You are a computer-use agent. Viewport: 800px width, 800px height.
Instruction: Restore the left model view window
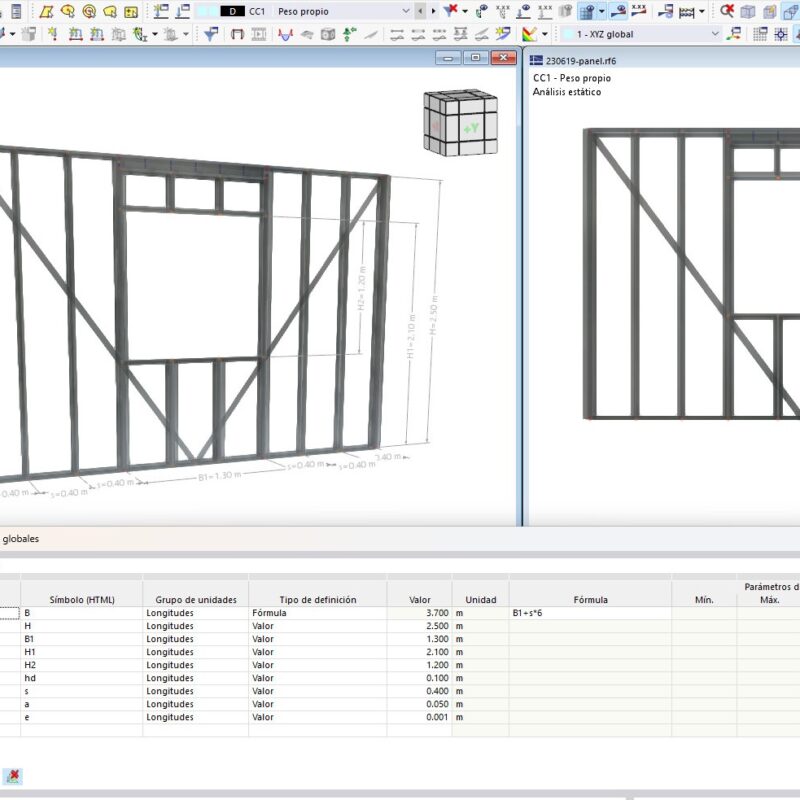pyautogui.click(x=476, y=58)
